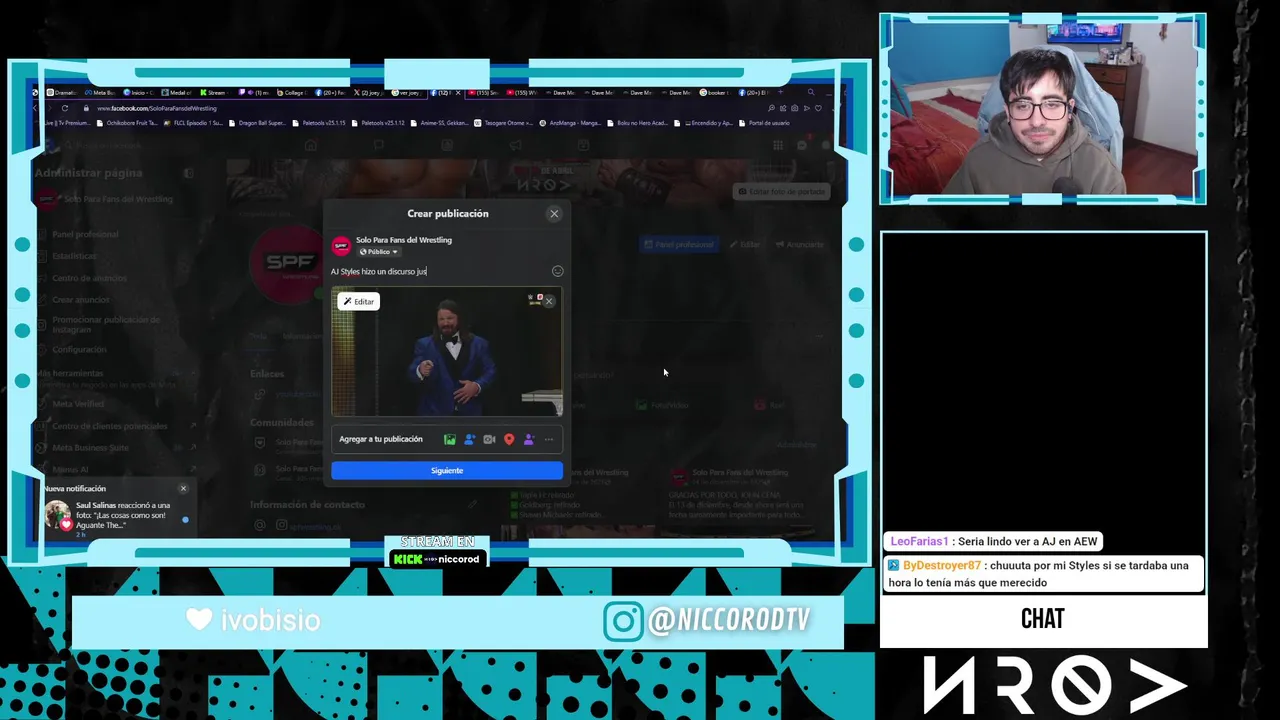Click the SPF page profile picture

[289, 264]
